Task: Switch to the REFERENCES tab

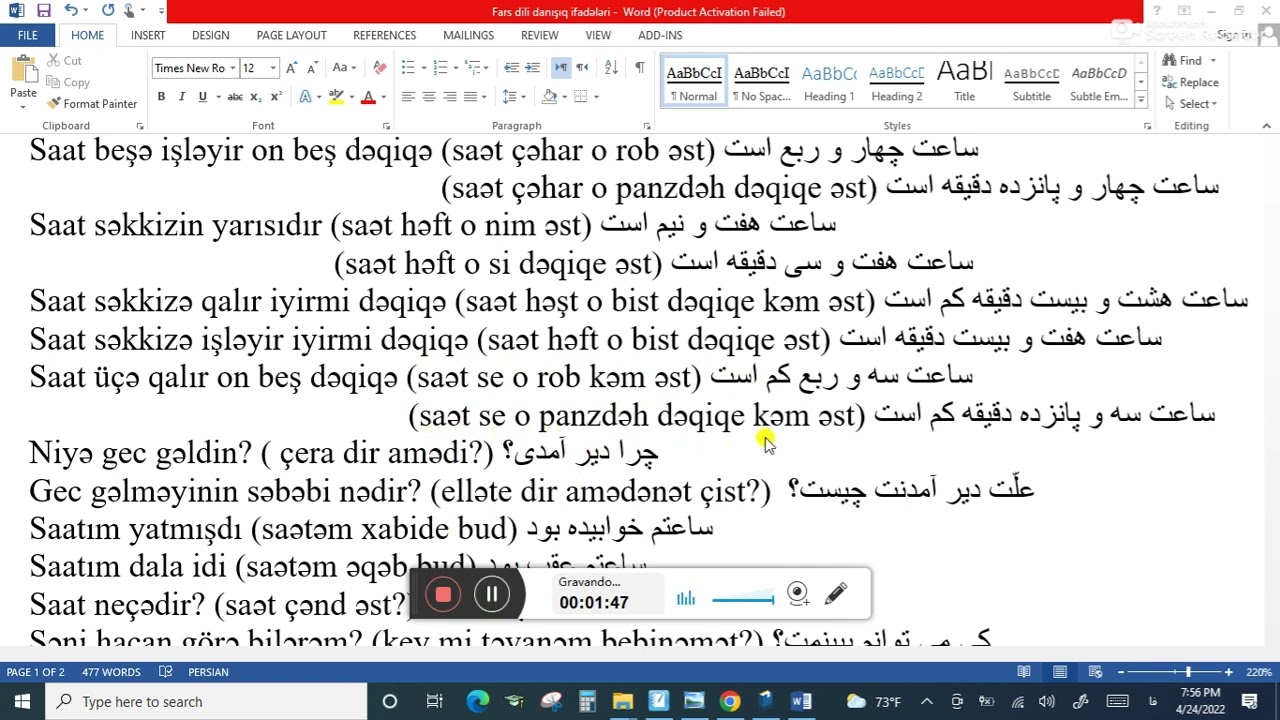Action: [x=384, y=35]
